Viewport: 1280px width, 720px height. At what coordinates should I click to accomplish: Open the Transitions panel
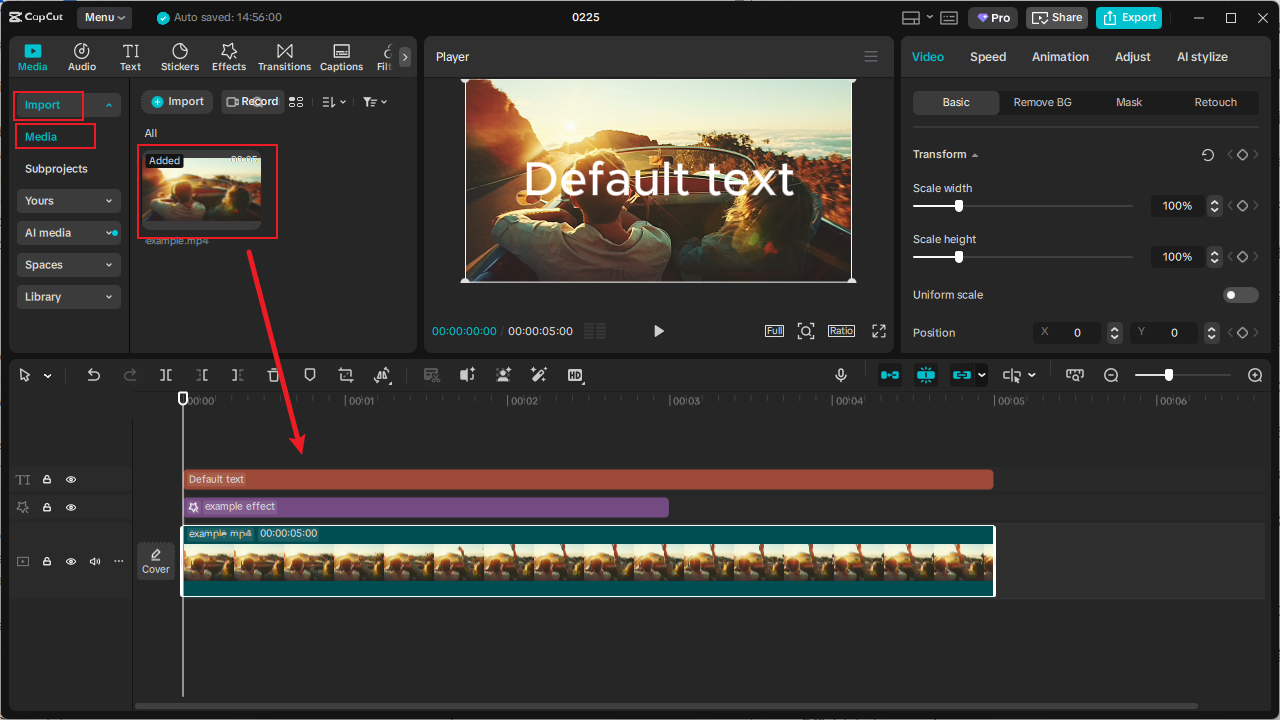pos(284,56)
